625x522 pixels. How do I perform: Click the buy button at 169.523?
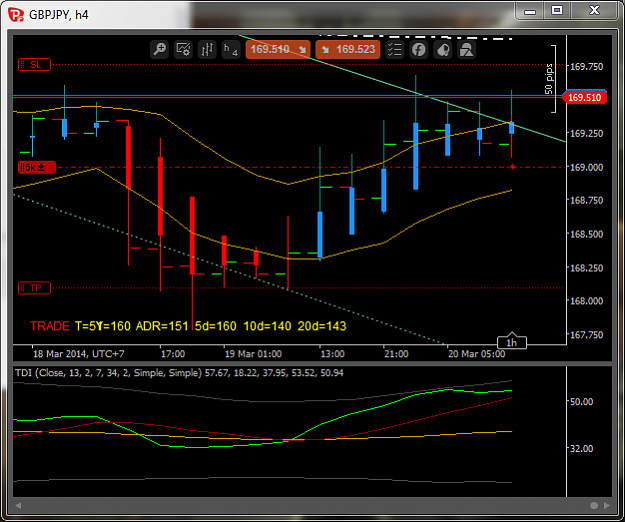click(x=348, y=49)
